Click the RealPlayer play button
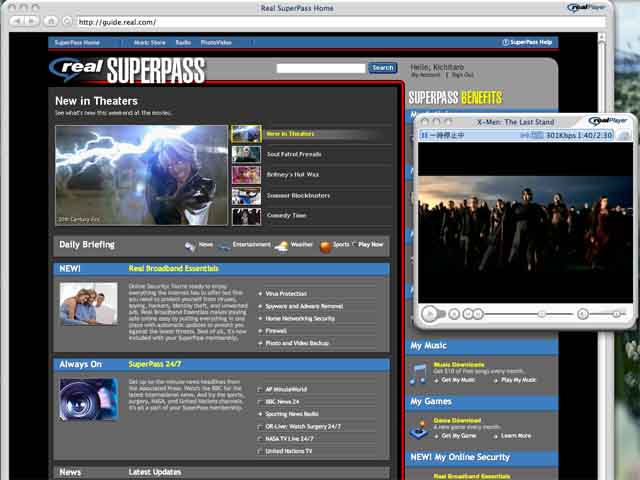640x480 pixels. coord(429,314)
